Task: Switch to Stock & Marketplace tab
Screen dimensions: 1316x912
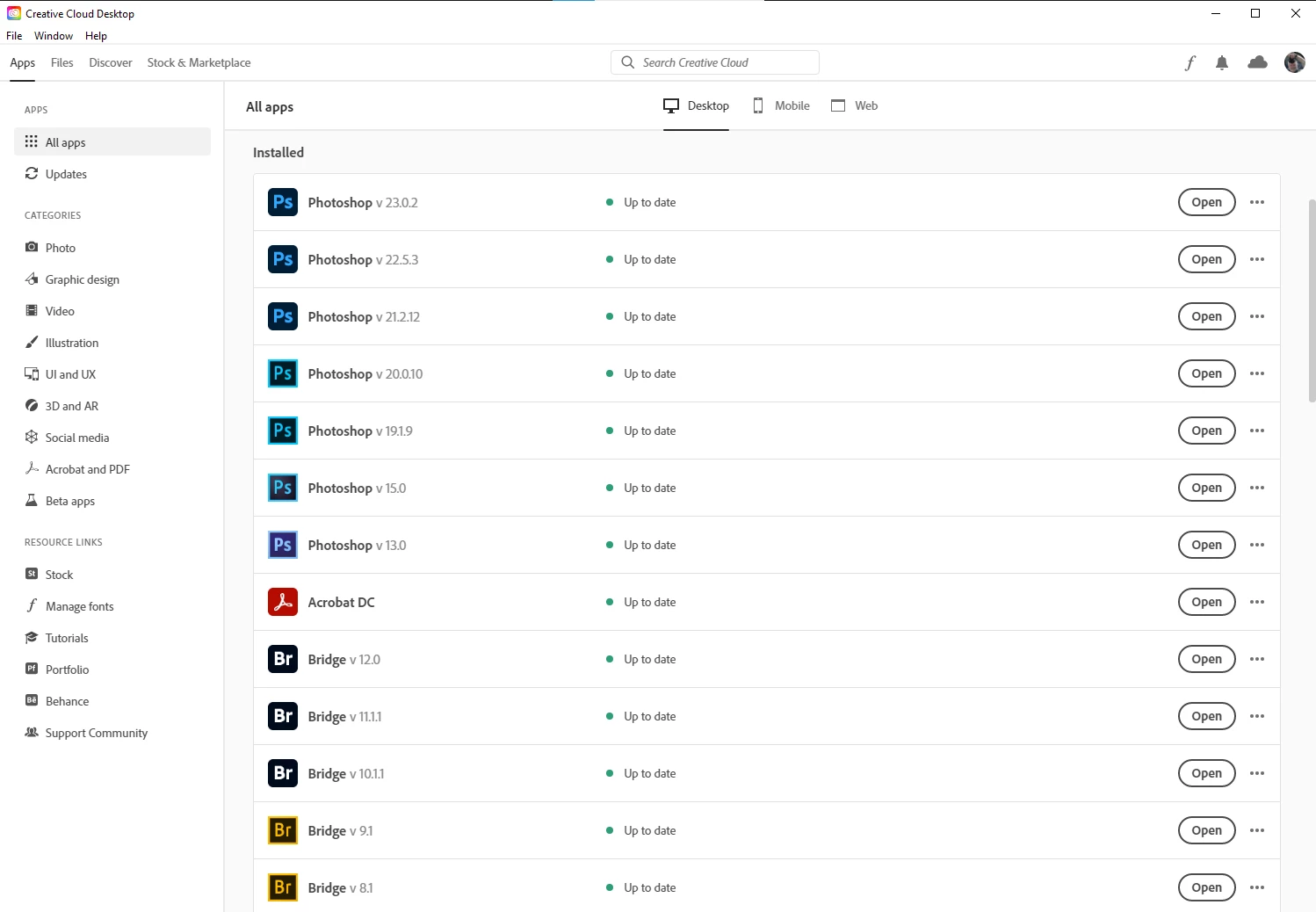Action: pyautogui.click(x=199, y=62)
